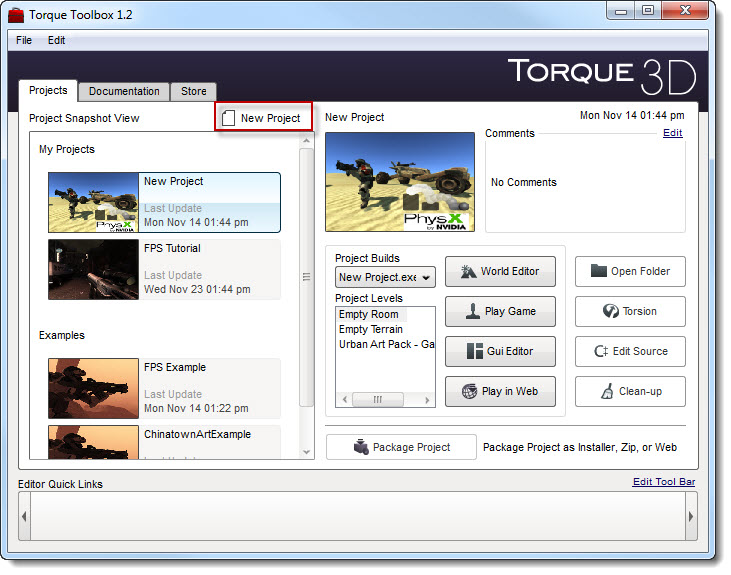Click the 'My Projects' heading

67,149
